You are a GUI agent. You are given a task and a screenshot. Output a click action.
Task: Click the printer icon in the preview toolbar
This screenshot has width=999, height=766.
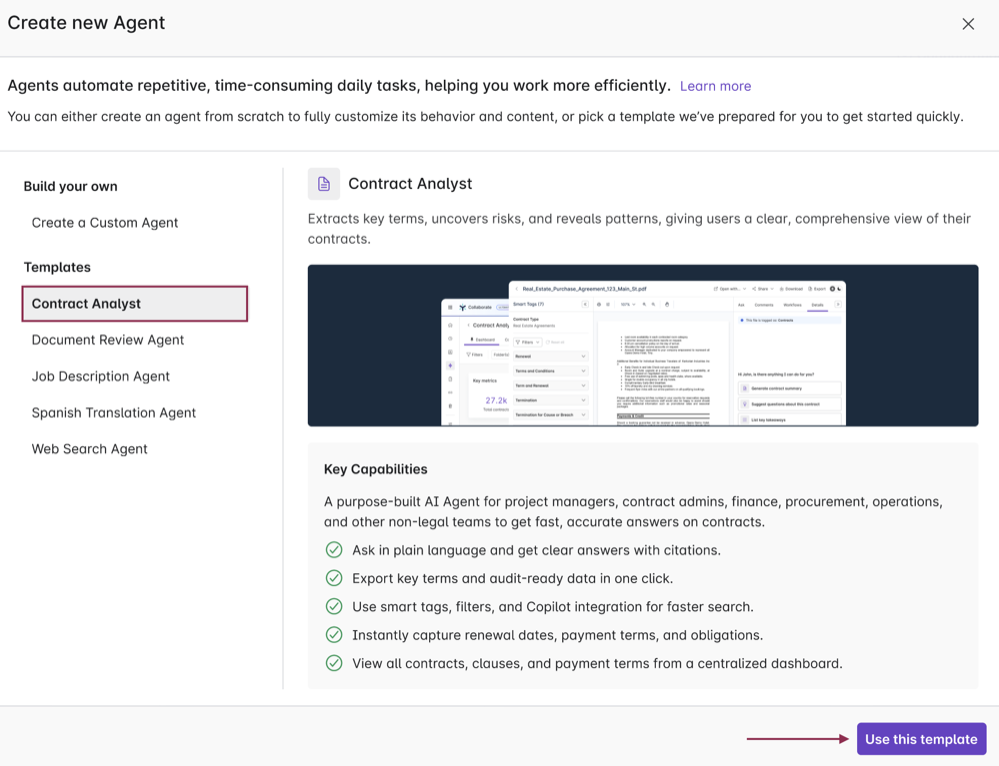click(x=667, y=304)
